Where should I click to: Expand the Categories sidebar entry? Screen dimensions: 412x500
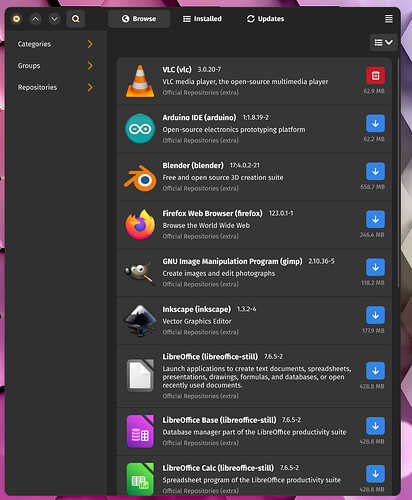click(55, 44)
